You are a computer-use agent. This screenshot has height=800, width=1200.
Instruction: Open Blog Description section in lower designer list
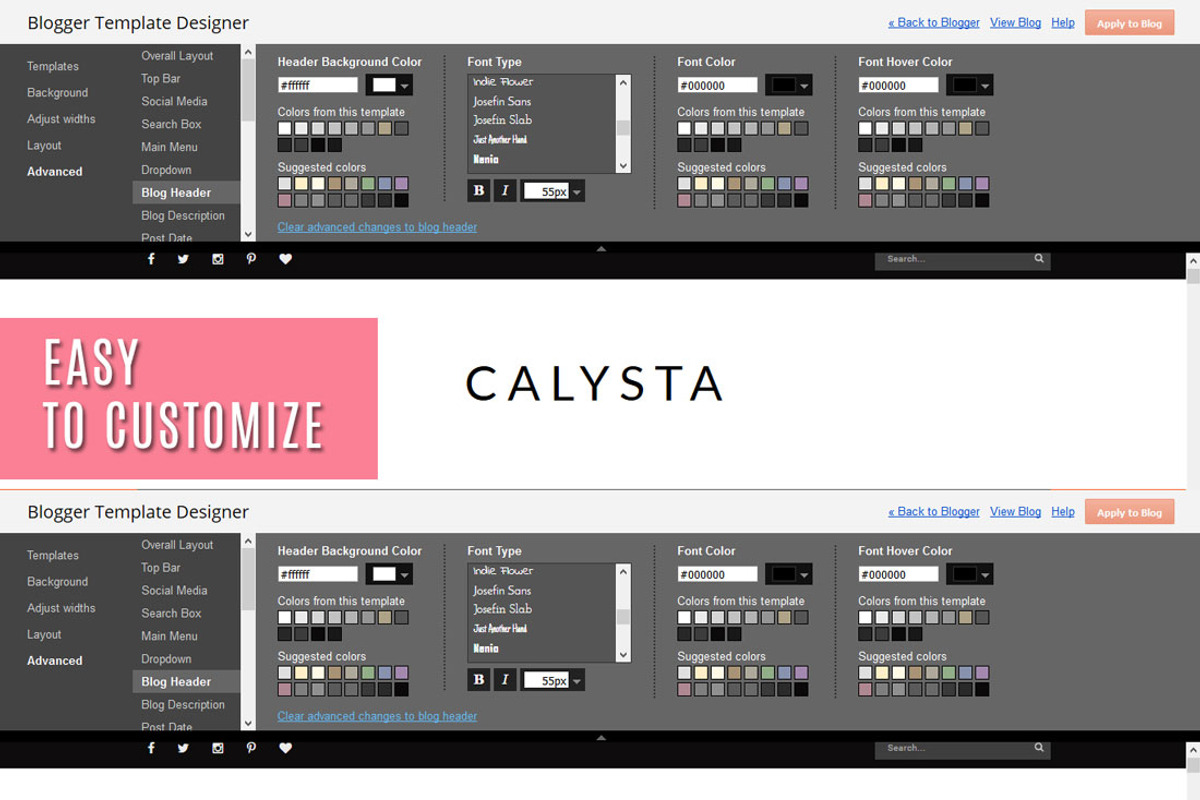(x=183, y=705)
